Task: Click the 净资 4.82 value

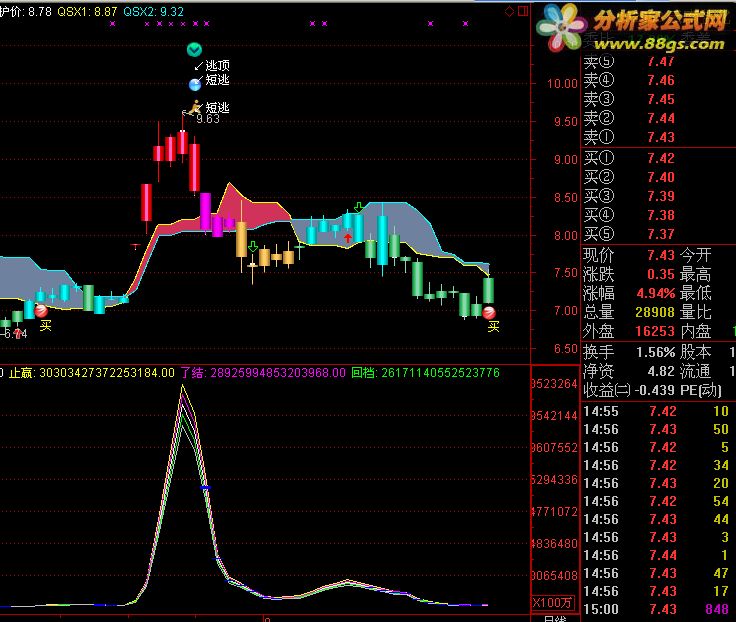Action: [x=661, y=371]
